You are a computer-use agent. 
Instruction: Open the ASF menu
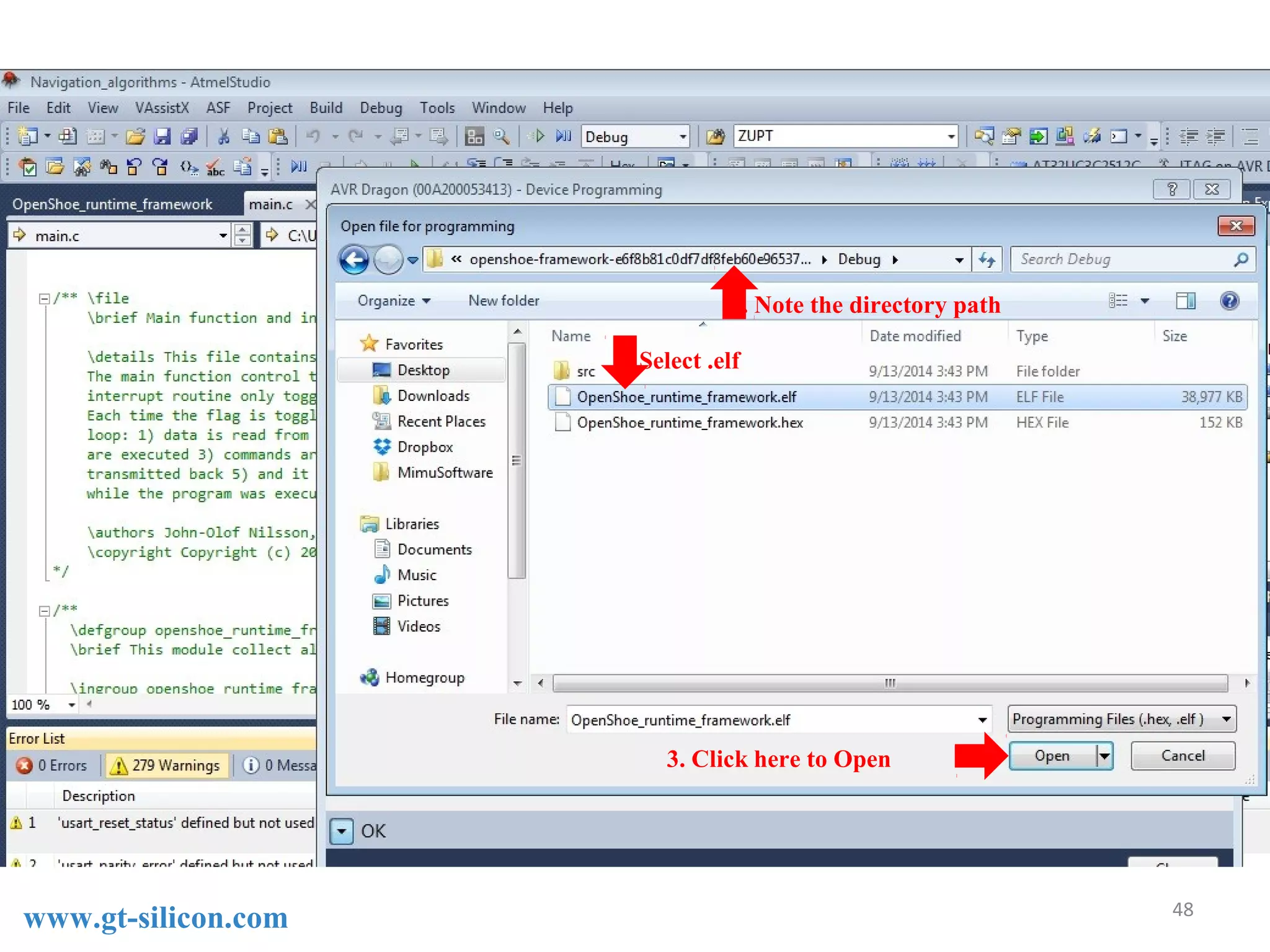(x=218, y=108)
